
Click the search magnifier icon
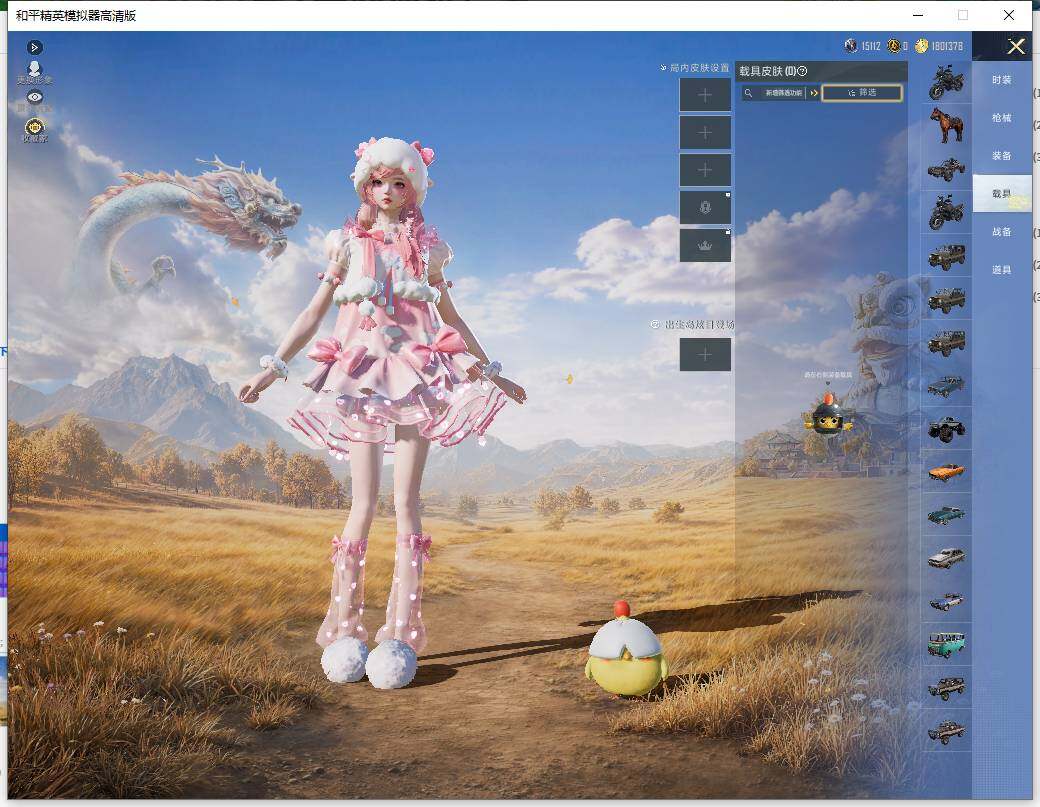[x=748, y=93]
